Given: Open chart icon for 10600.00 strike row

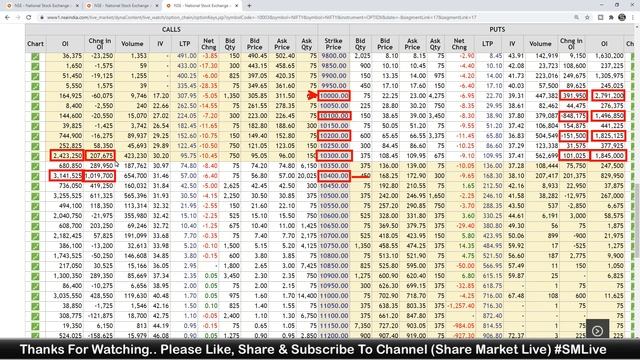Looking at the screenshot, I should coord(36,216).
